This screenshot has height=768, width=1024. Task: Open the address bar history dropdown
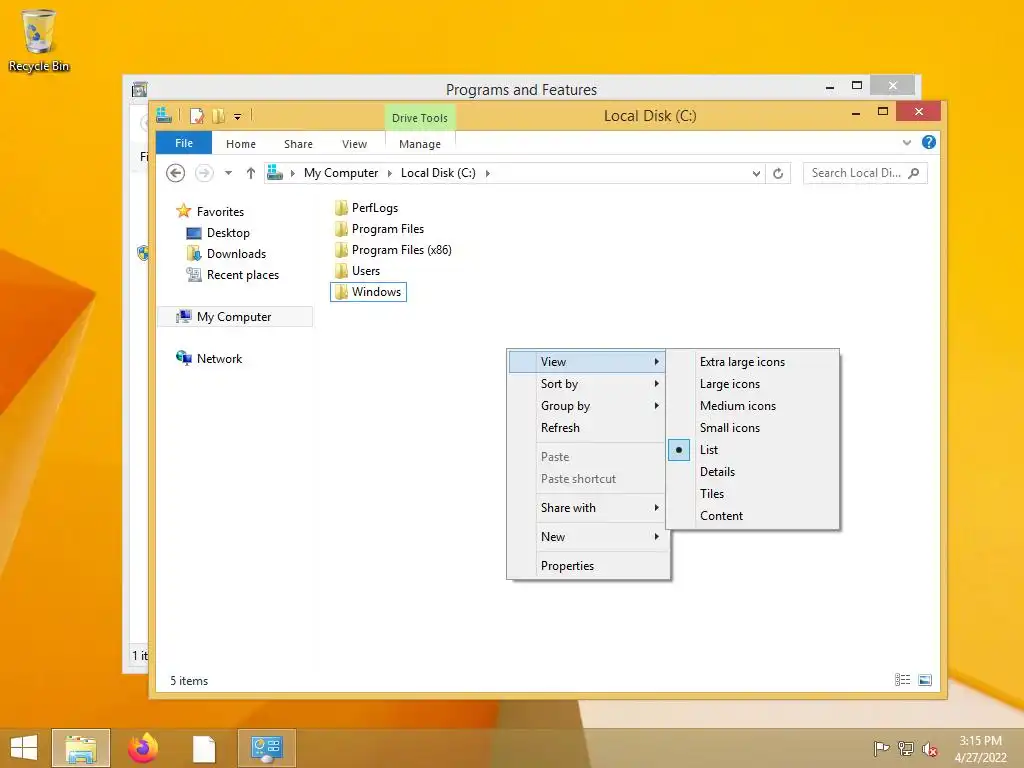[x=756, y=174]
